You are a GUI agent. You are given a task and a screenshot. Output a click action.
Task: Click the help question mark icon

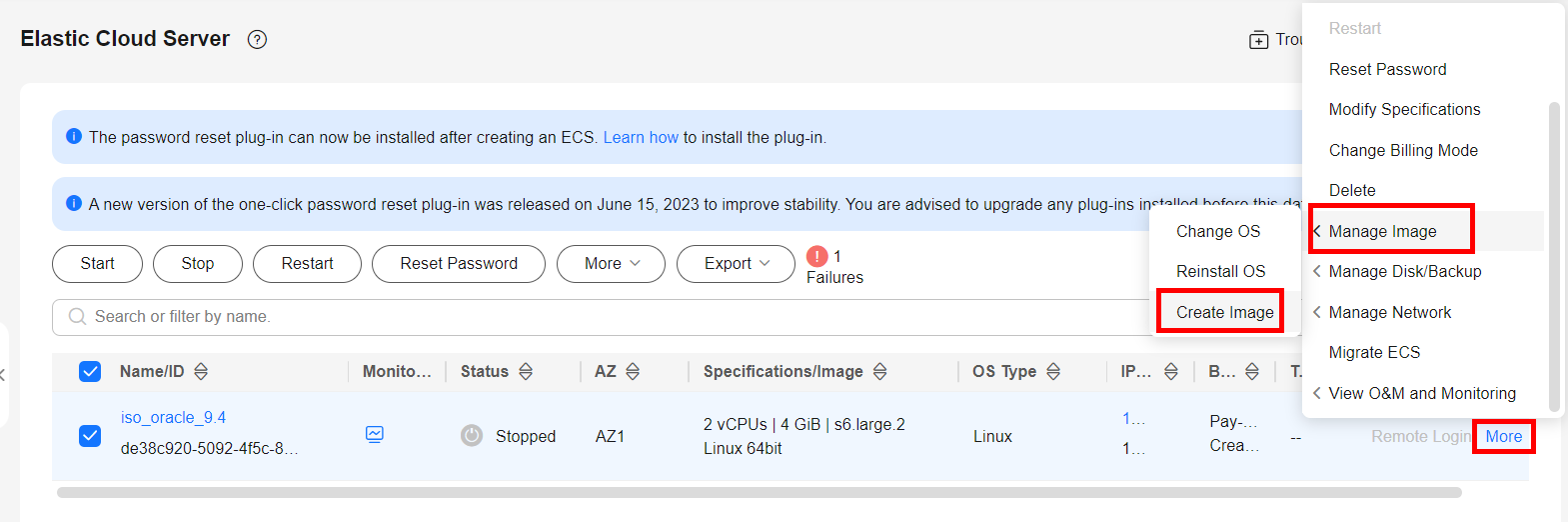257,40
